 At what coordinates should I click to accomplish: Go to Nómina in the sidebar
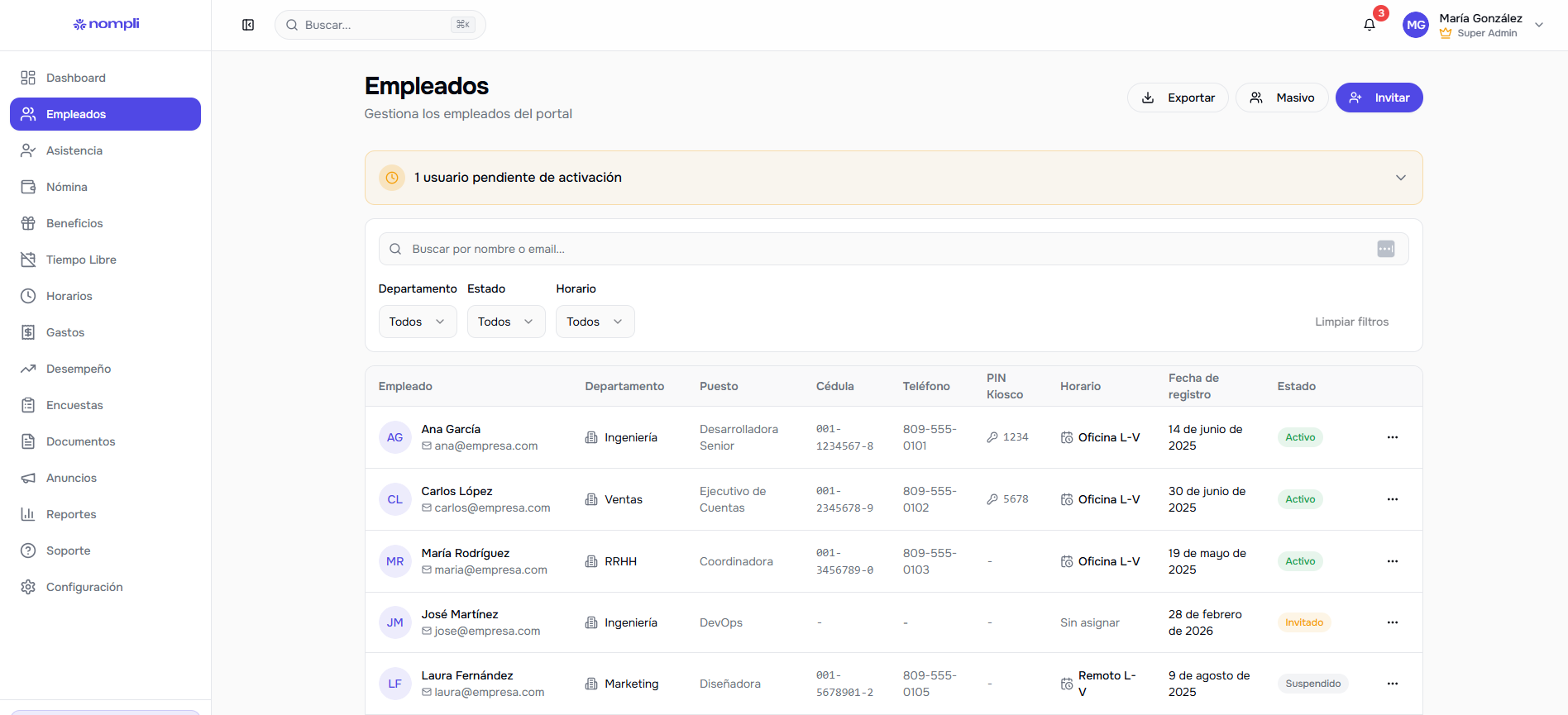(67, 187)
